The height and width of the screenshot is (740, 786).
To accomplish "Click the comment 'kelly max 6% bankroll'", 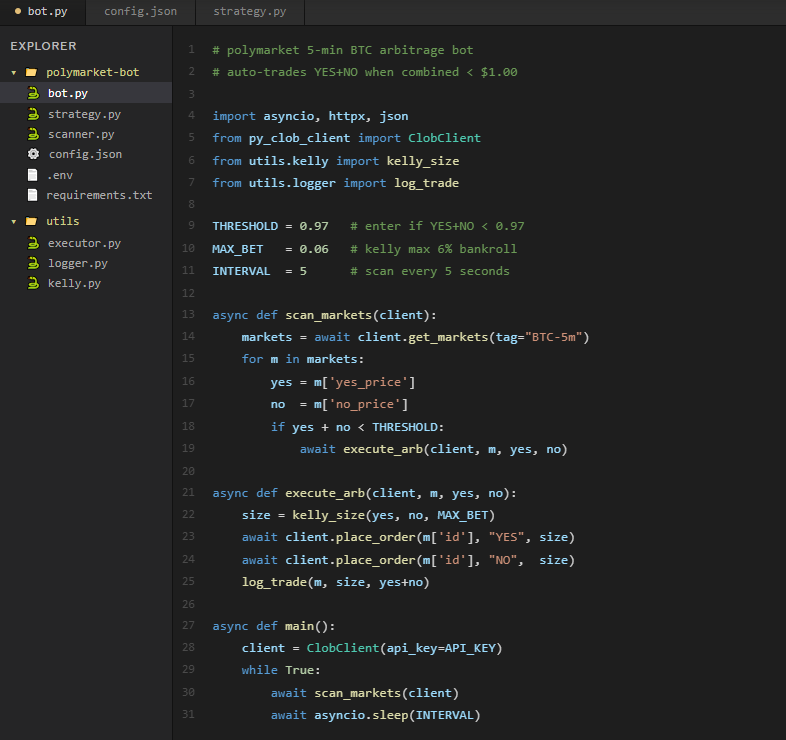I will pyautogui.click(x=433, y=249).
